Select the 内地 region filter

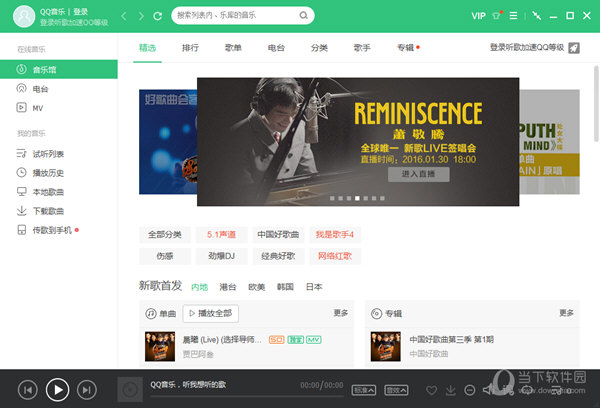[x=199, y=287]
